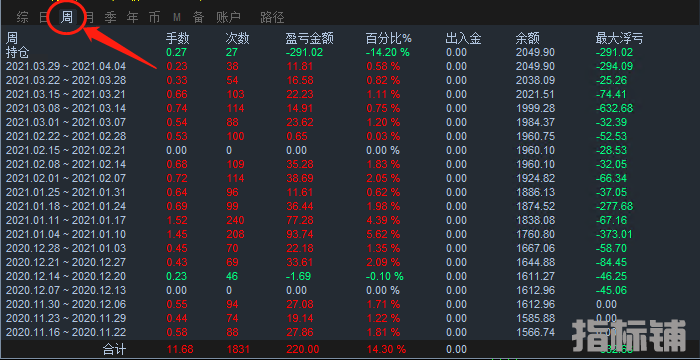This screenshot has height=360, width=700.
Task: Open the 年 yearly tab
Action: 133,17
